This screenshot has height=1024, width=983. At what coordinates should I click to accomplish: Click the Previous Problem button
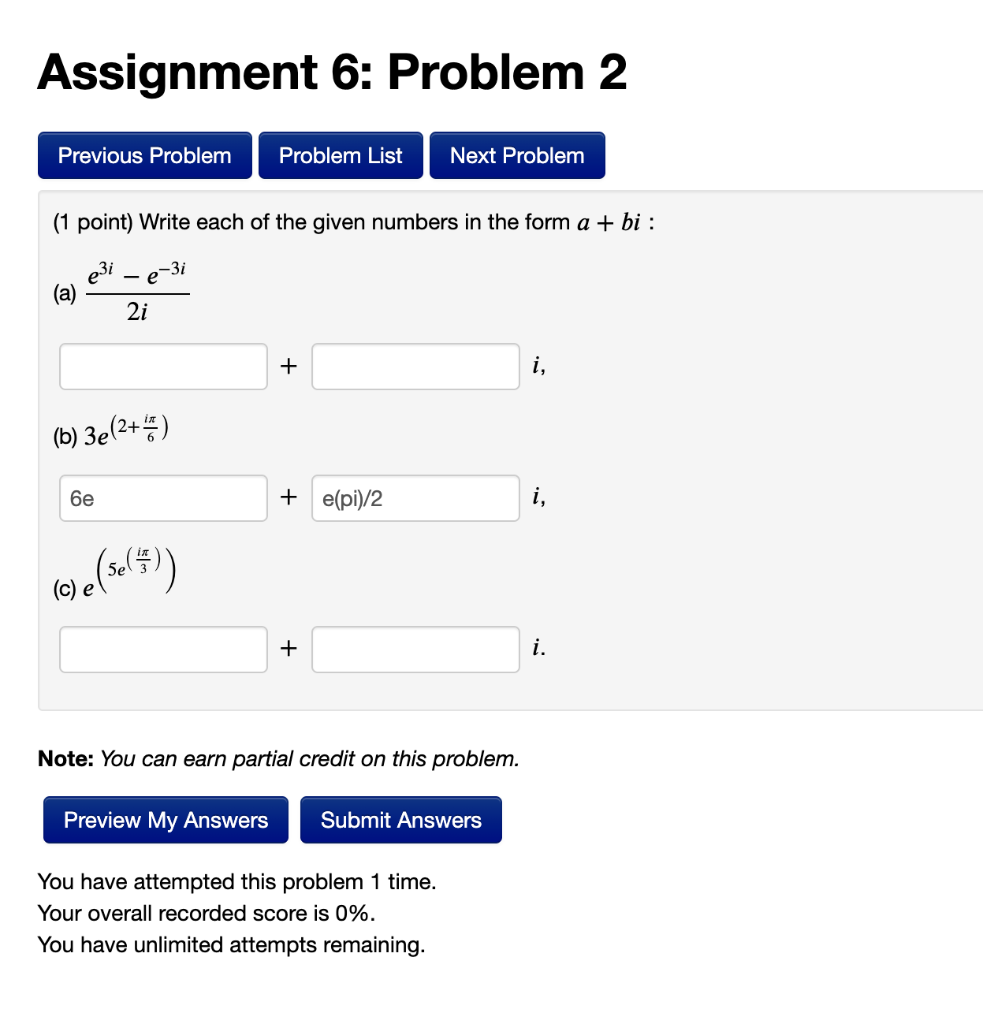(144, 155)
